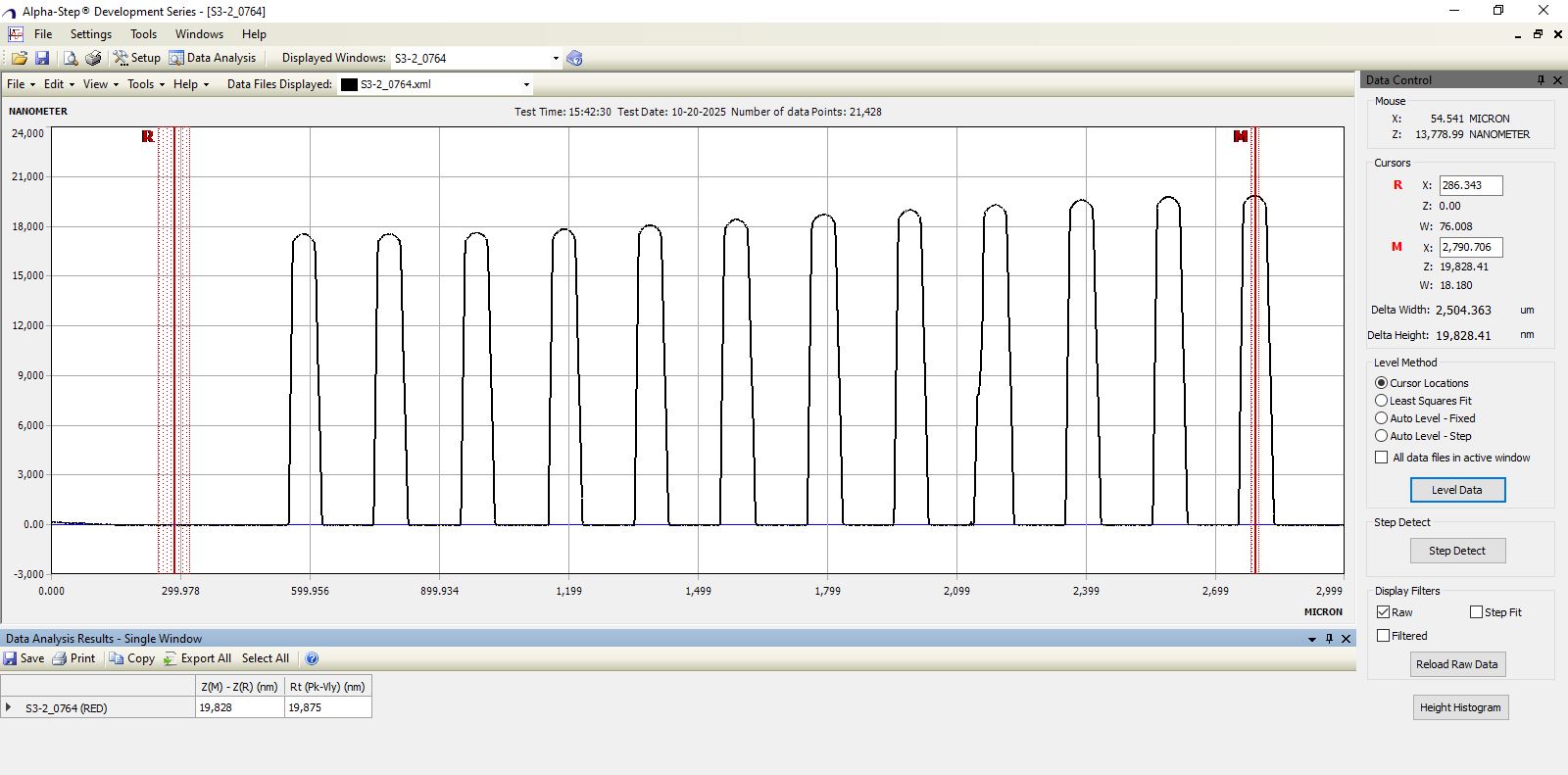Open the top Help menu

[x=254, y=33]
